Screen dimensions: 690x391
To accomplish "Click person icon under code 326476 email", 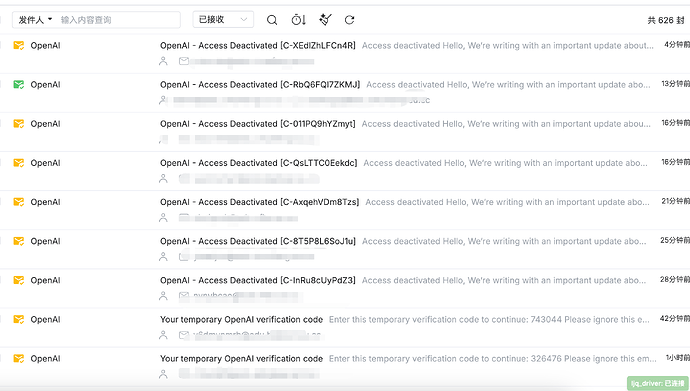I will point(163,374).
